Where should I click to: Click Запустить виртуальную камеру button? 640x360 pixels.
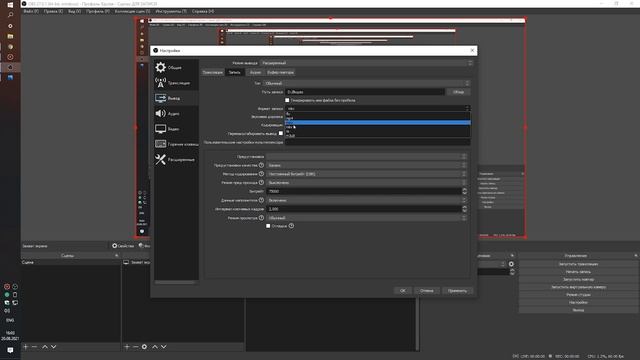tap(578, 287)
